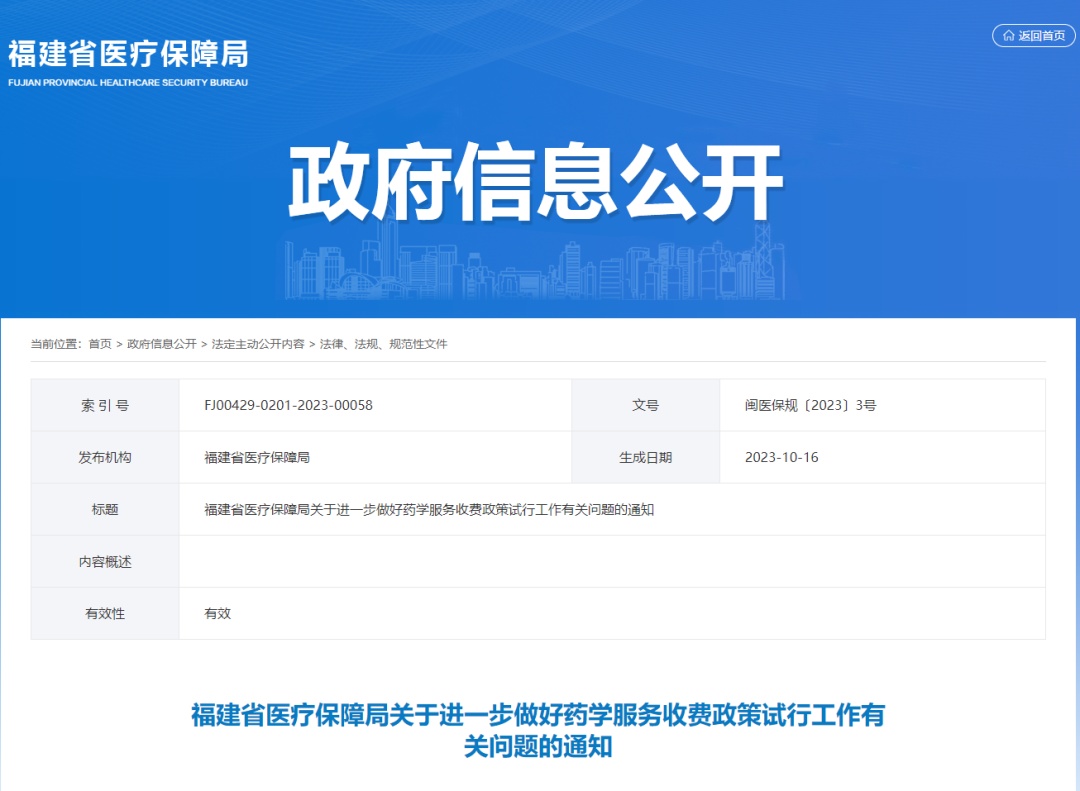Click the 有效性 row header
1080x791 pixels.
pyautogui.click(x=104, y=613)
